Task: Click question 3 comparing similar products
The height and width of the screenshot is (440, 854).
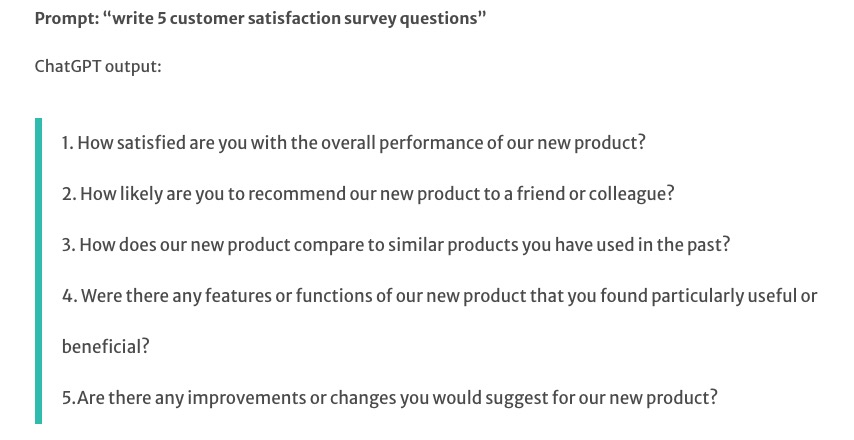Action: point(395,245)
